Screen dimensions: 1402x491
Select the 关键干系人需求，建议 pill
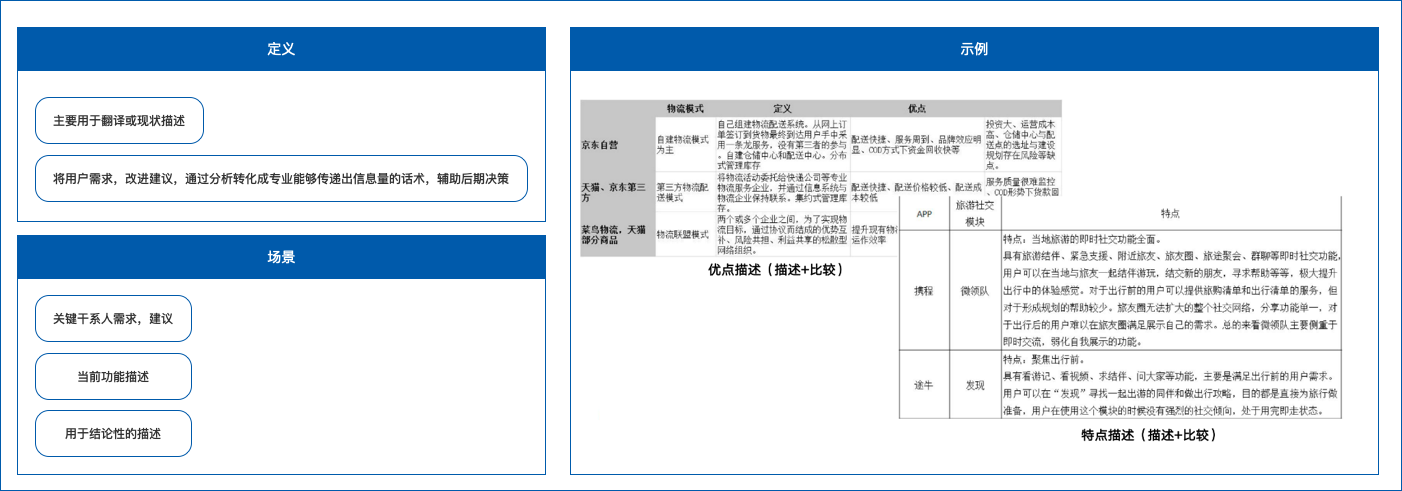pos(113,319)
